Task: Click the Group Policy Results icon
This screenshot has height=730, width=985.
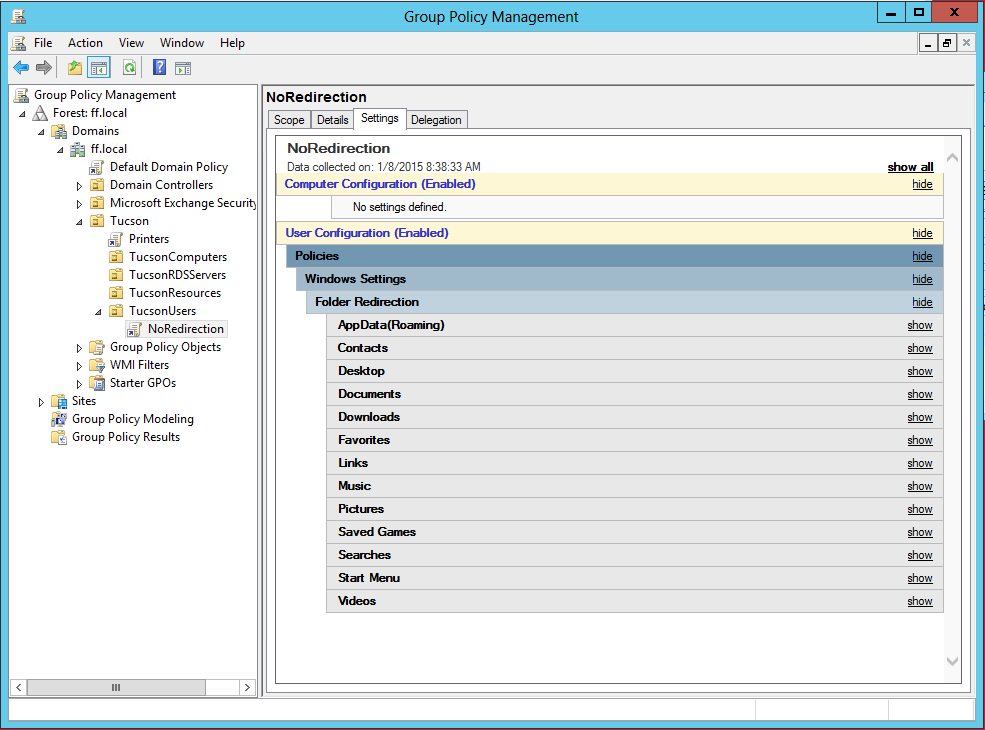Action: tap(59, 437)
